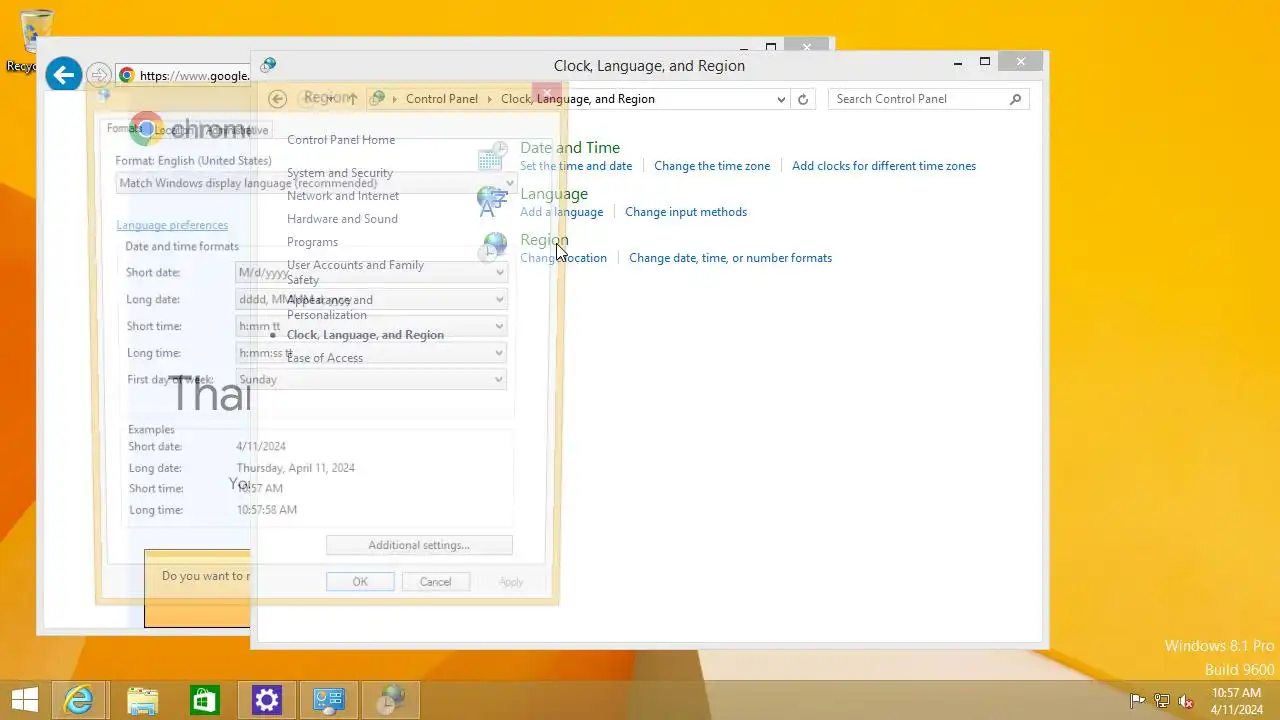This screenshot has height=720, width=1280.
Task: Open Control Panel Home in sidebar
Action: point(341,140)
